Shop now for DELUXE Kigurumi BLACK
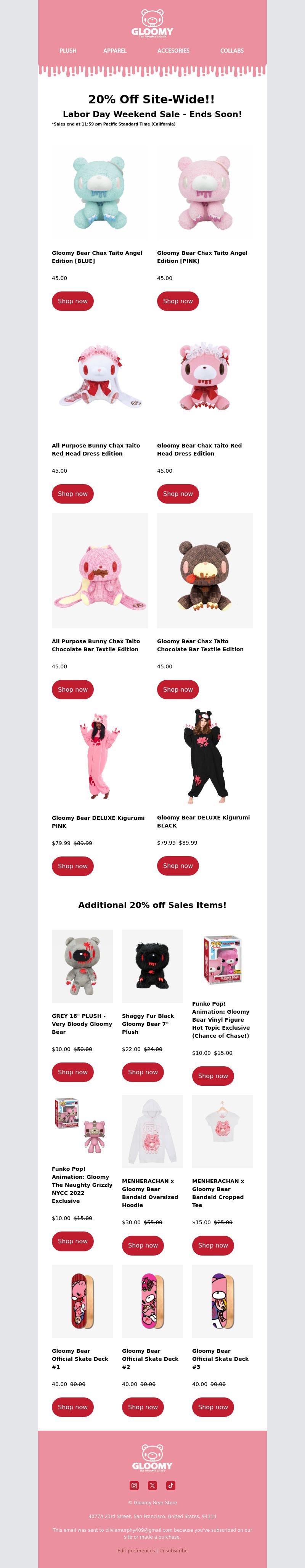305x1568 pixels. click(x=178, y=866)
